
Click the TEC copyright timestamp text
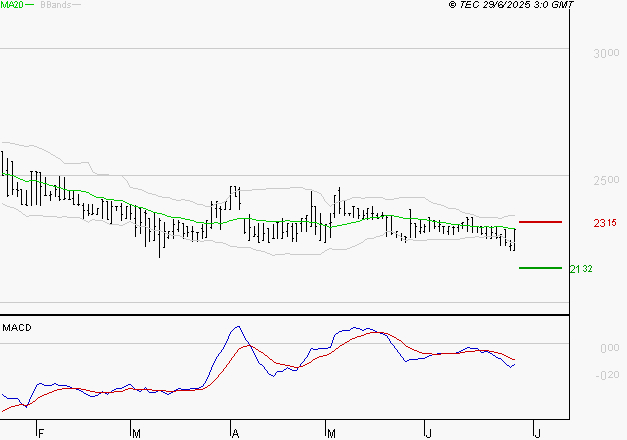[511, 6]
